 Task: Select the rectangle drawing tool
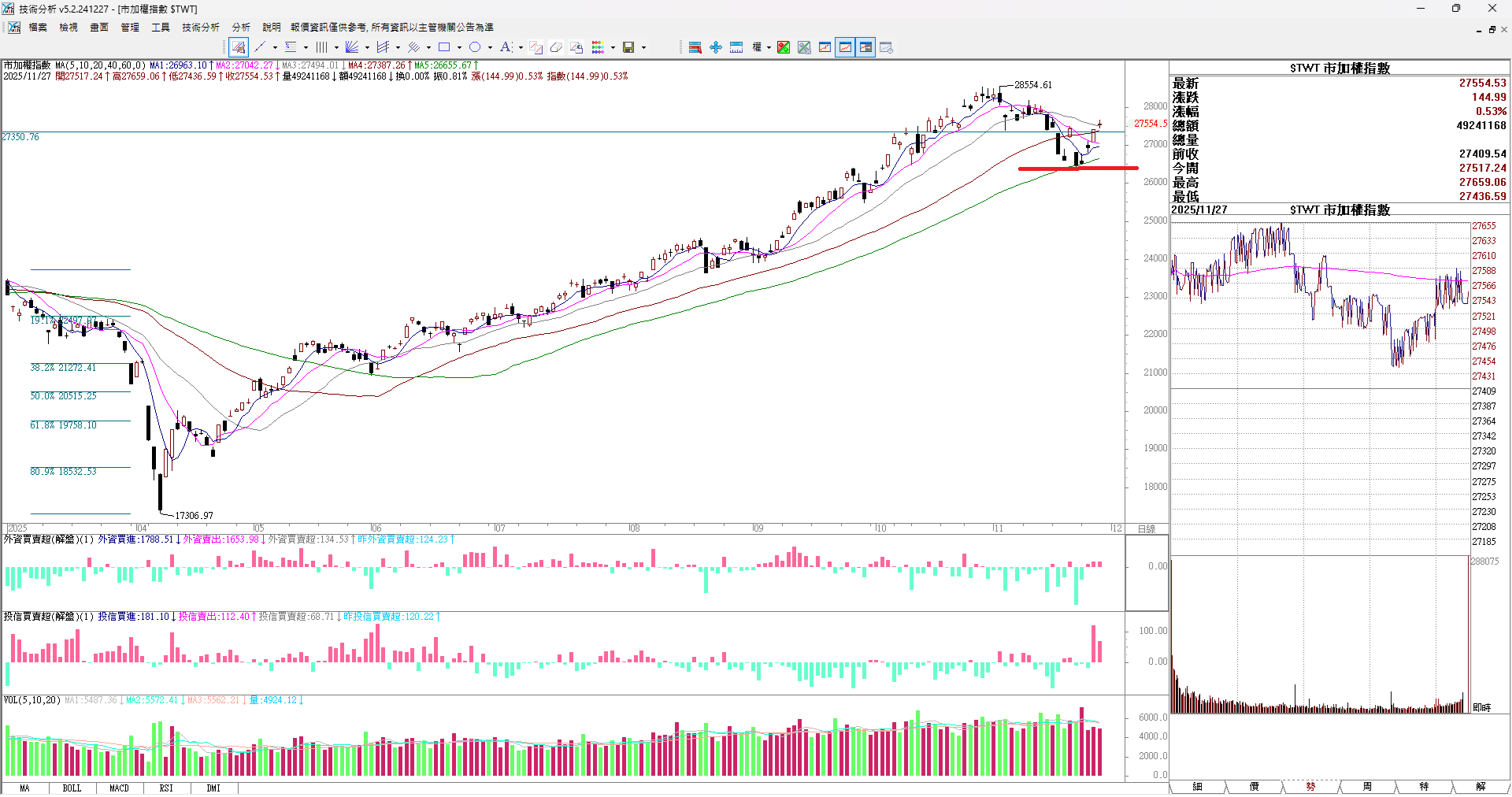444,47
